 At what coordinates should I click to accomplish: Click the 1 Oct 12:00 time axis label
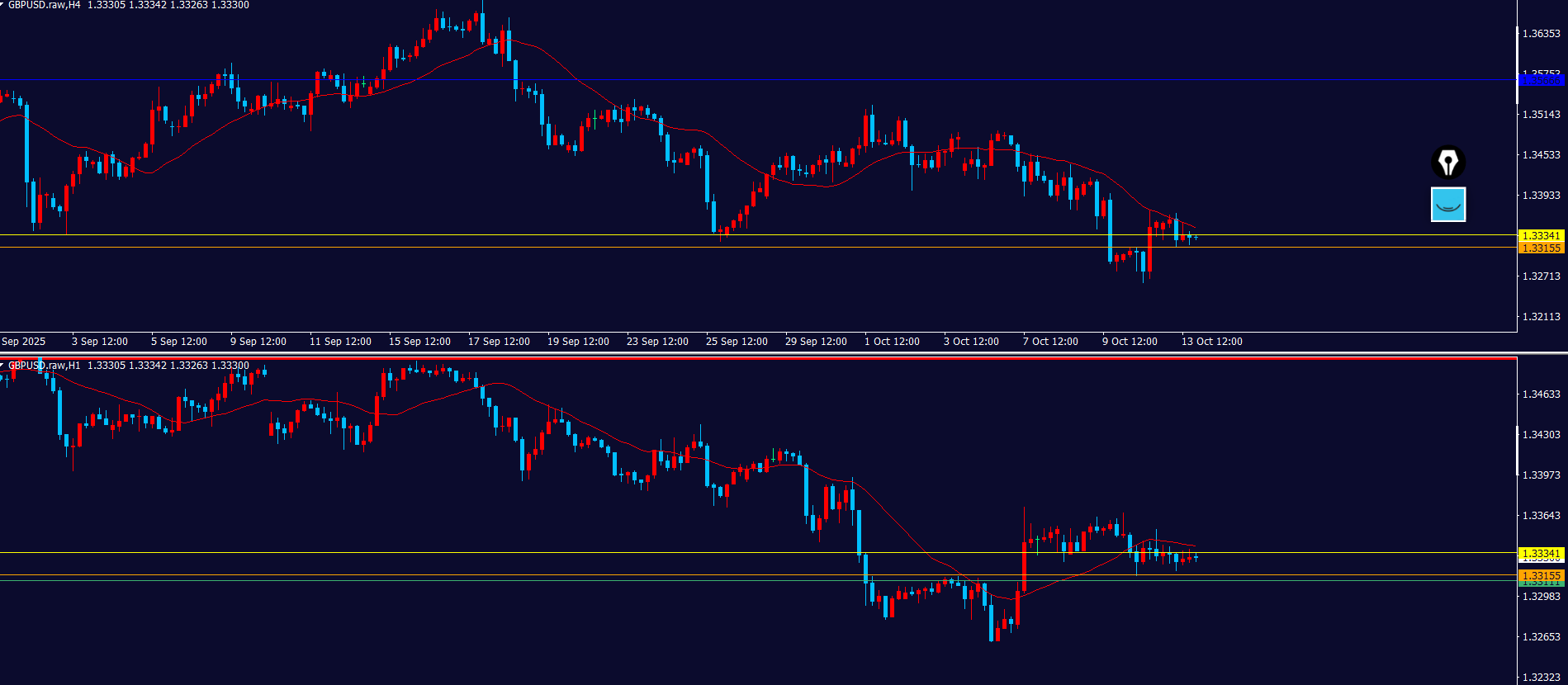tap(892, 342)
